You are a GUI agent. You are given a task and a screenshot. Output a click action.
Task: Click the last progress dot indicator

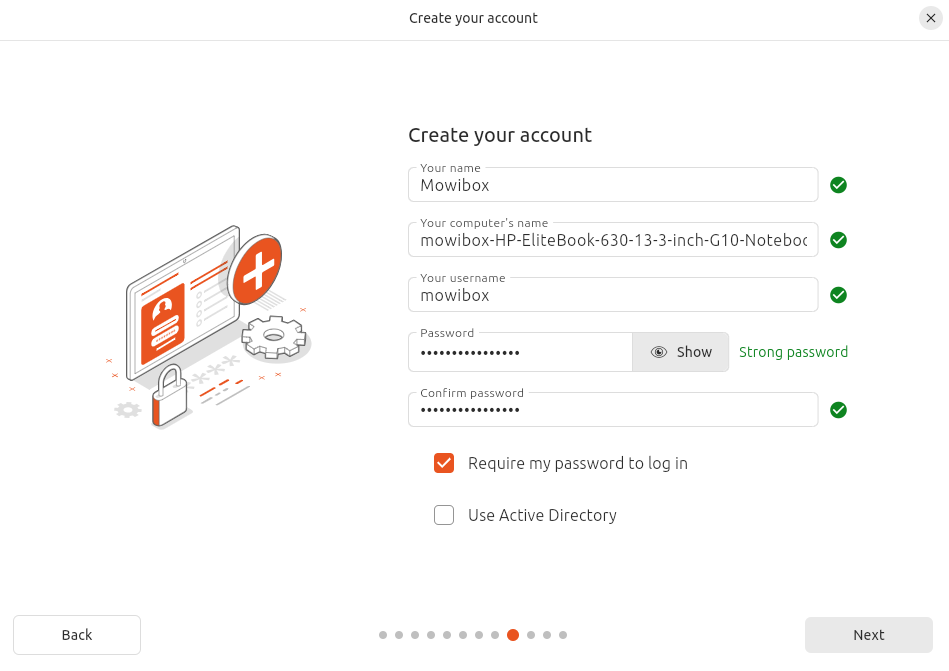click(563, 635)
